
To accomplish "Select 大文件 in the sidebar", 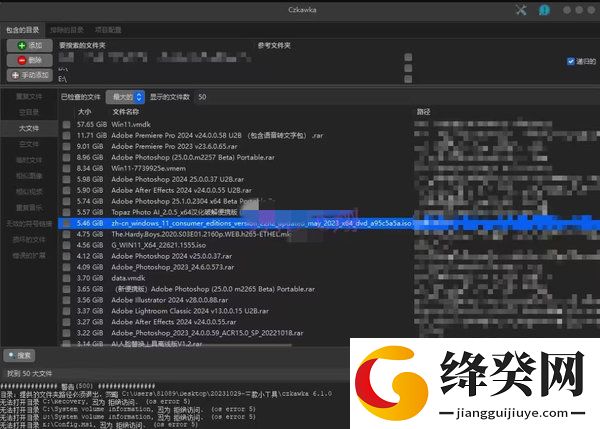I will (x=29, y=128).
